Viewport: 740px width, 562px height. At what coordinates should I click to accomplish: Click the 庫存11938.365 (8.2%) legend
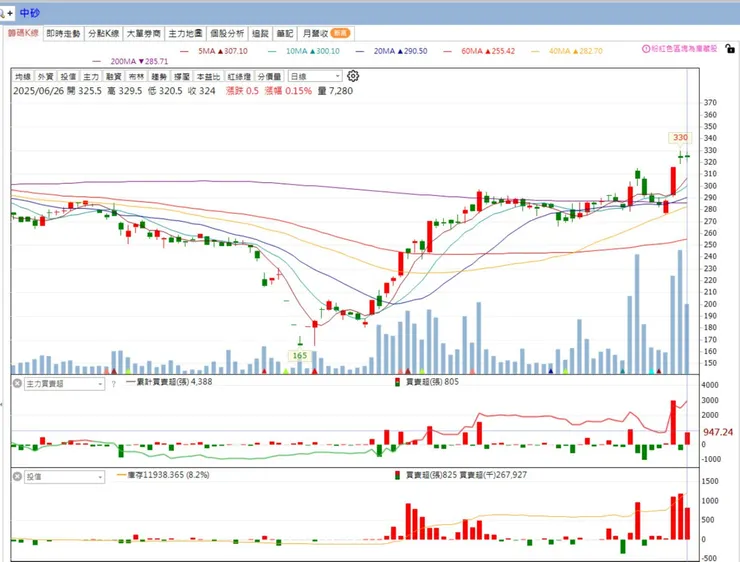tap(163, 475)
